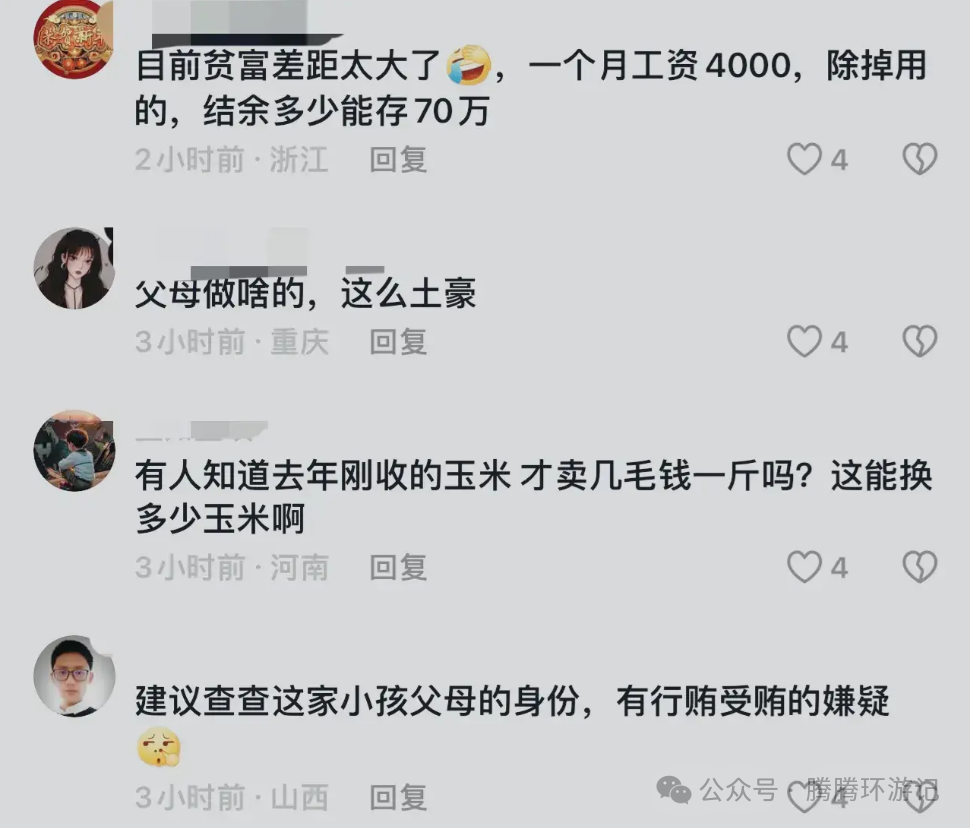Dislike the Henan comment with broken heart

point(920,567)
